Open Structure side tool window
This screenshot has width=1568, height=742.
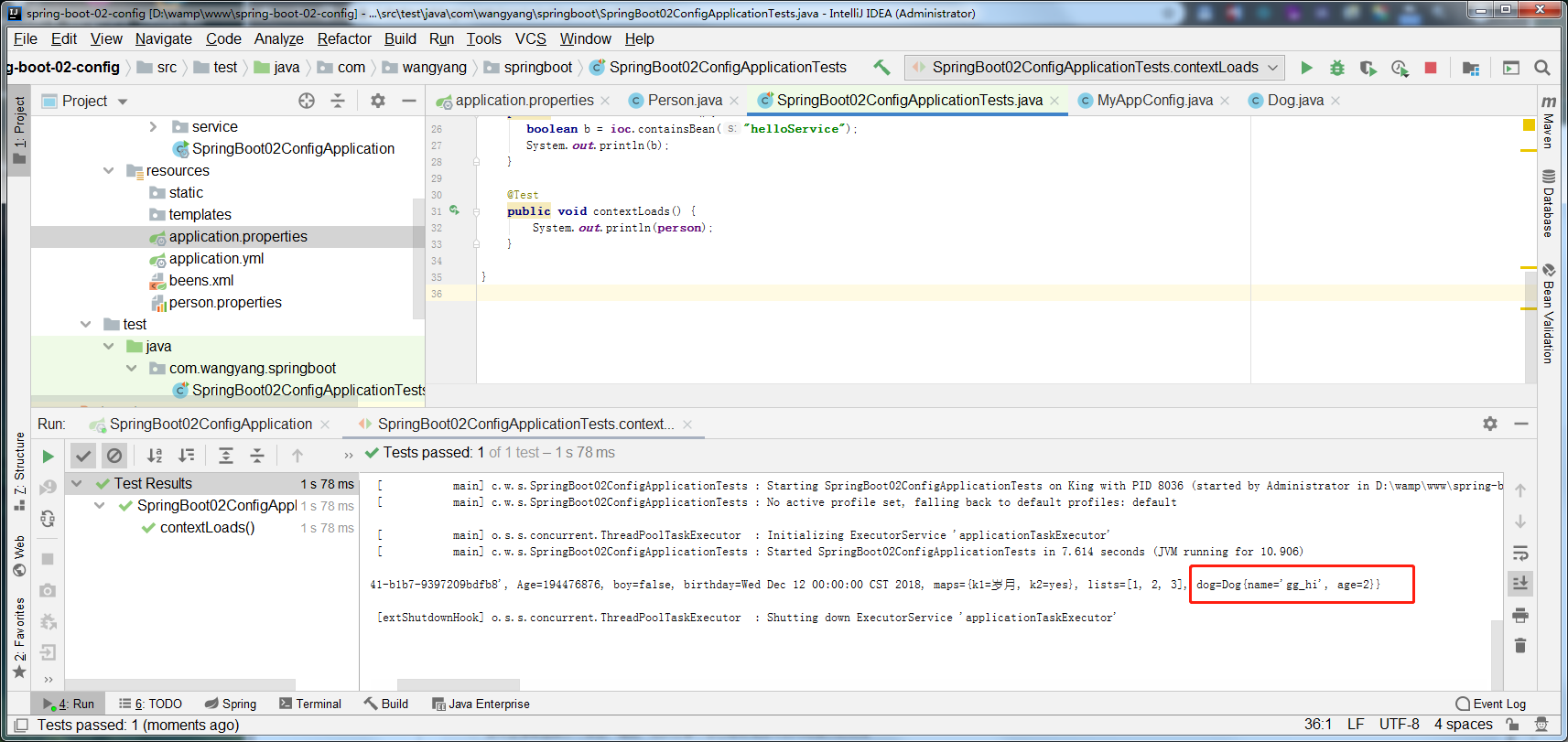(x=19, y=472)
